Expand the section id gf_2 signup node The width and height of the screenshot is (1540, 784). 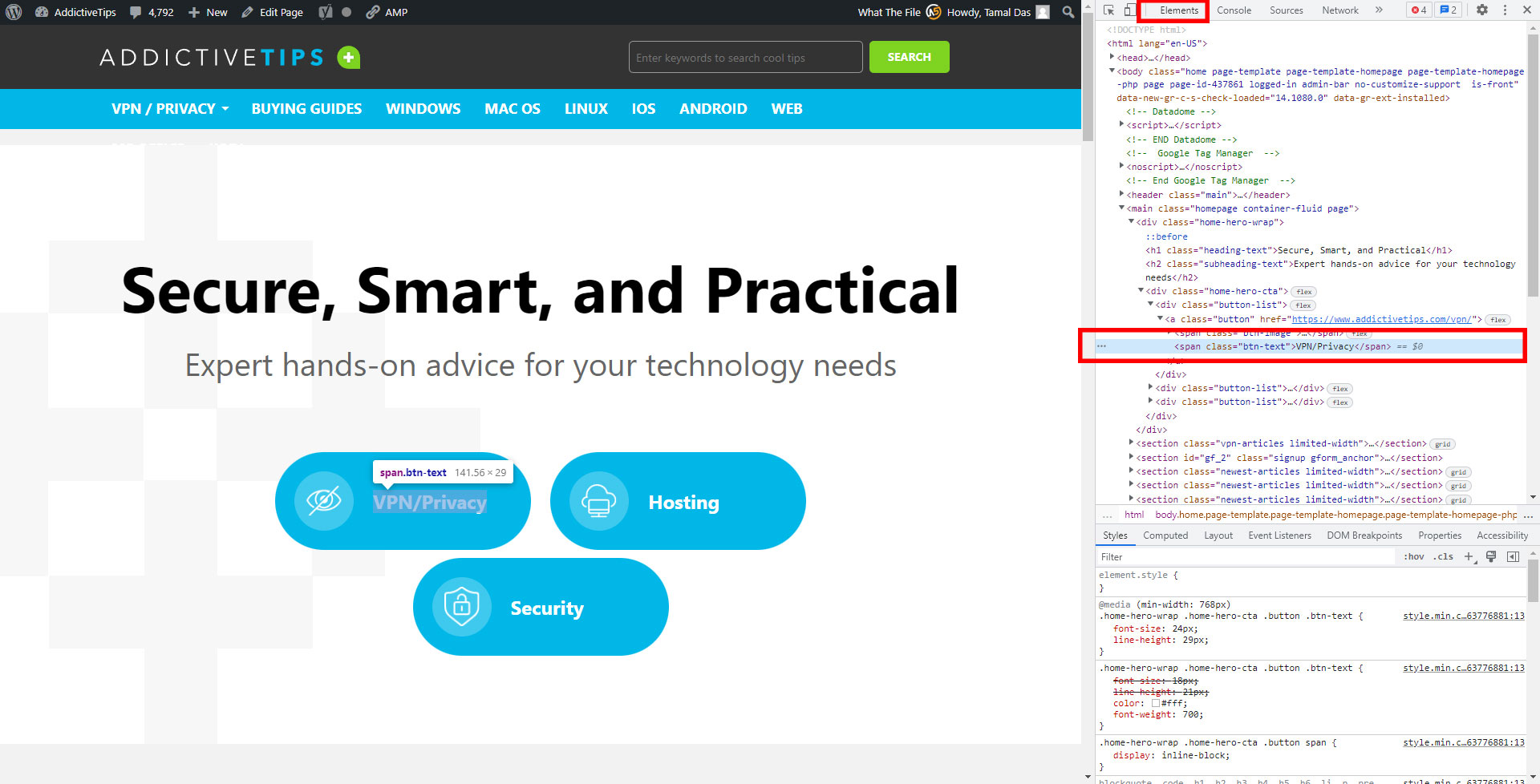point(1131,457)
